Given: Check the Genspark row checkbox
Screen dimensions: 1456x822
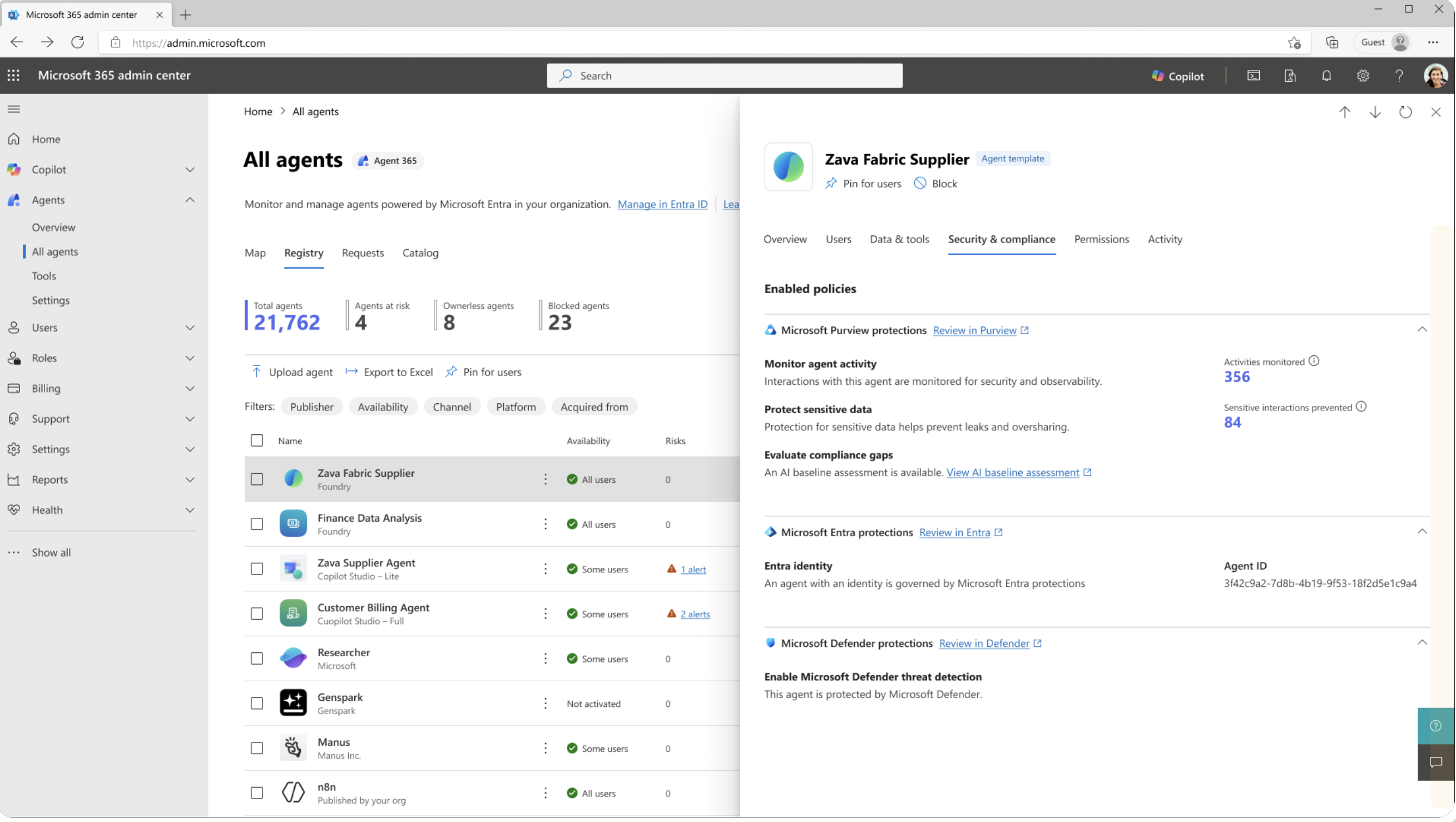Looking at the screenshot, I should click(x=257, y=704).
